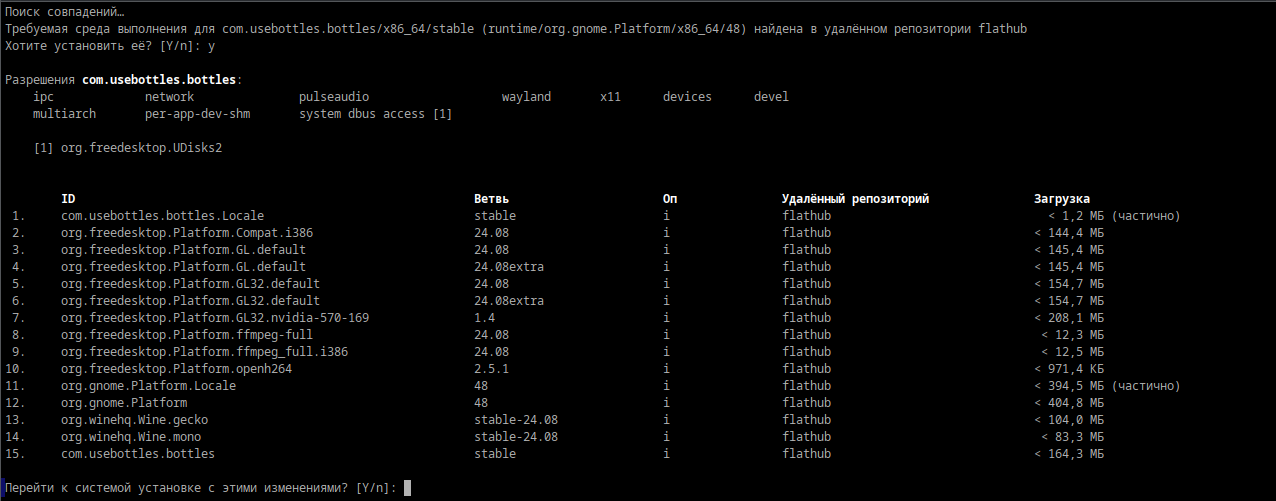This screenshot has height=501, width=1276.
Task: Click on org.freedesktop.Platform.openh264 entry
Action: coord(177,368)
